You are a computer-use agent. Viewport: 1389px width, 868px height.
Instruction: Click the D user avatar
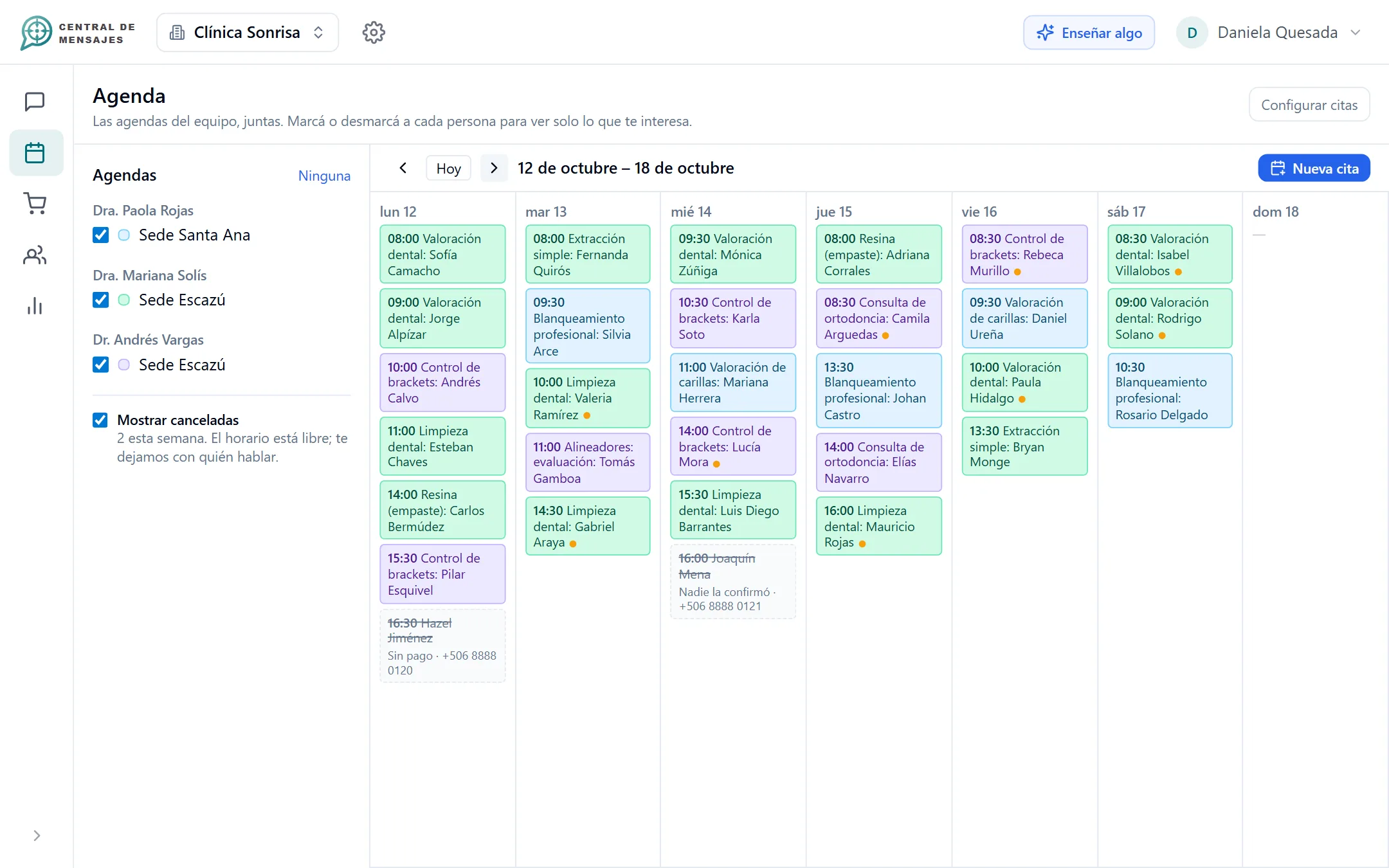pyautogui.click(x=1192, y=33)
